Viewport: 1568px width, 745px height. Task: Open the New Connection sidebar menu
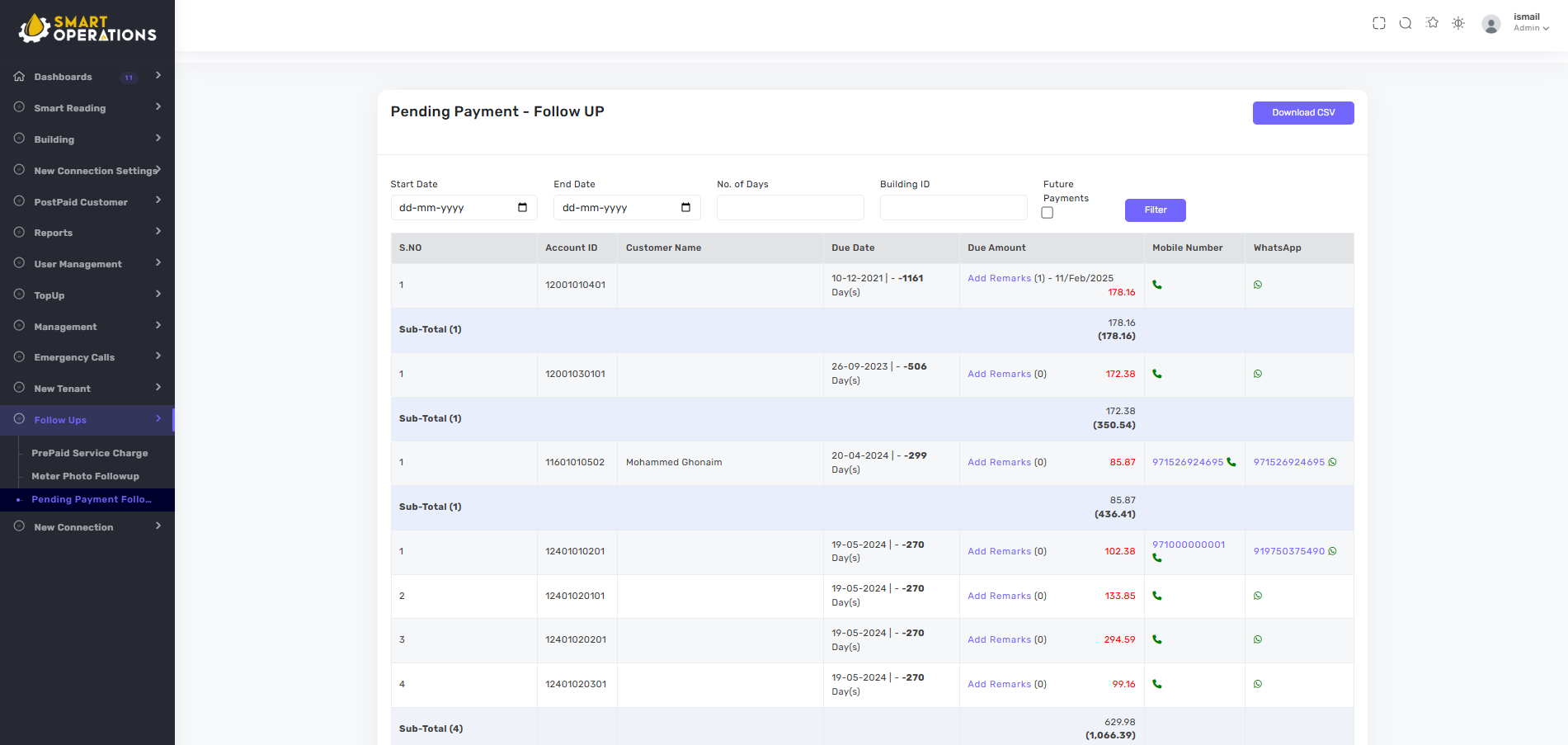[x=87, y=527]
